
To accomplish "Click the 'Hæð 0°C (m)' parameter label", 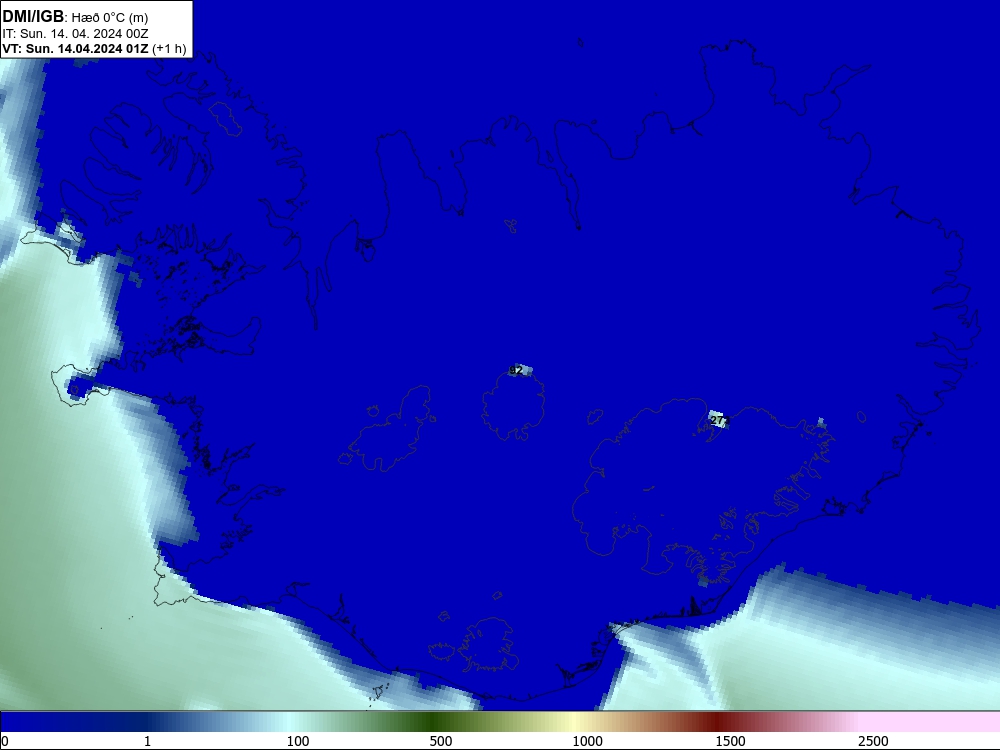I will click(x=110, y=17).
